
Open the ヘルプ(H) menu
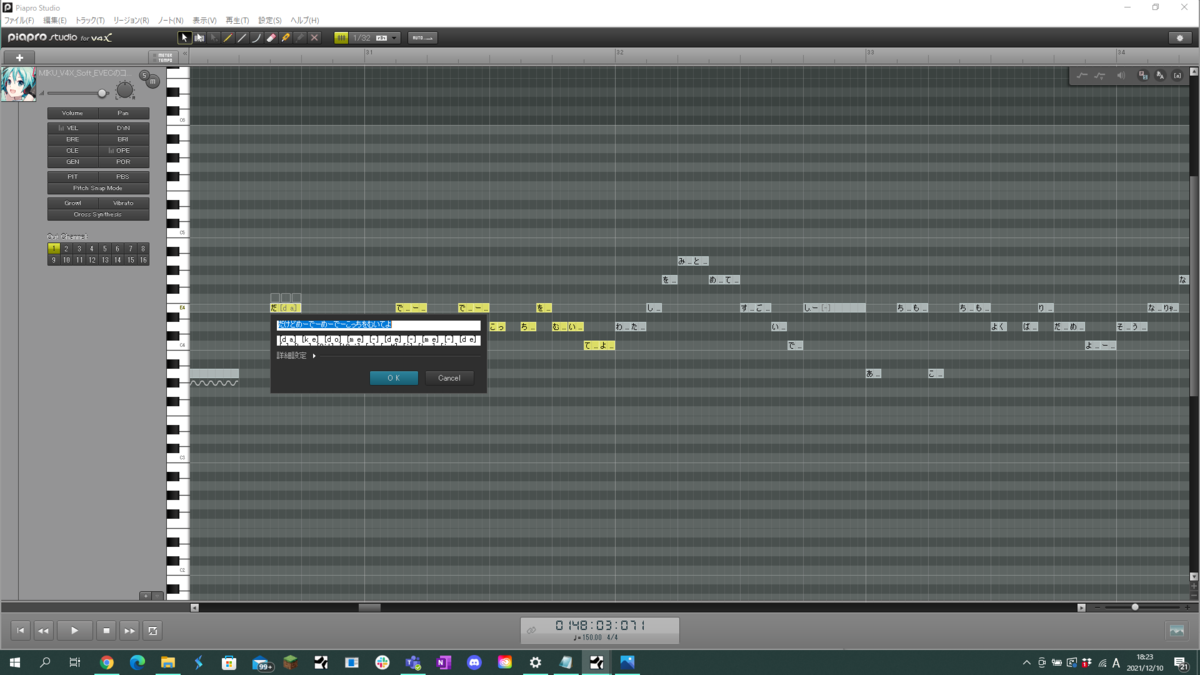click(x=304, y=20)
